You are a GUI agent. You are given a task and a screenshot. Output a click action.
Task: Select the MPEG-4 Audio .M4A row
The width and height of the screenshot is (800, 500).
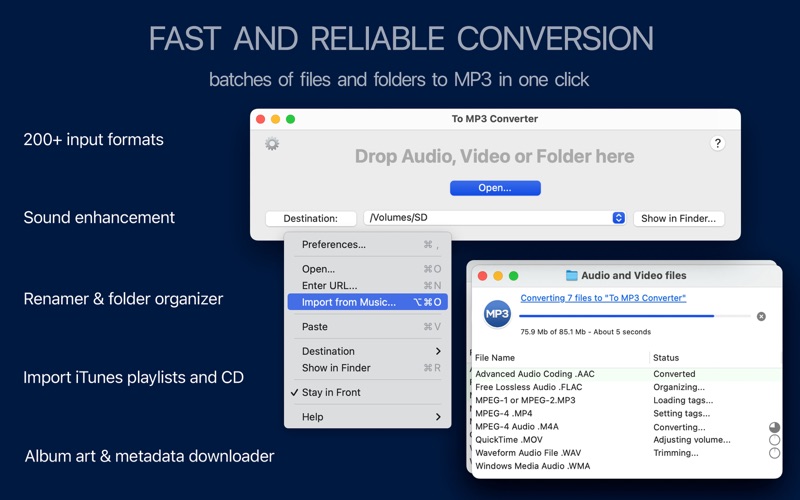[628, 427]
